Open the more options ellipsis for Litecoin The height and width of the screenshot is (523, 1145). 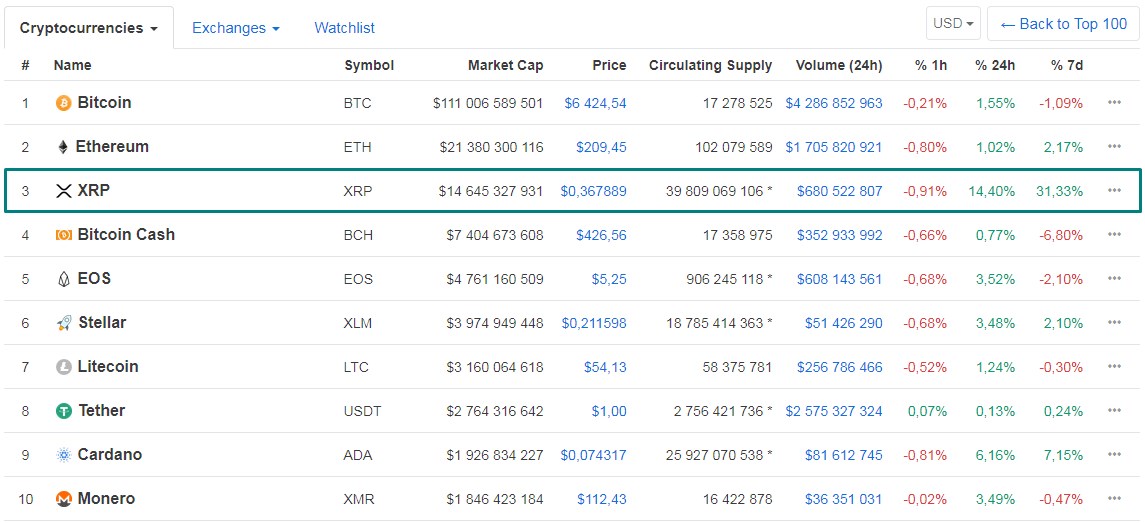tap(1114, 367)
